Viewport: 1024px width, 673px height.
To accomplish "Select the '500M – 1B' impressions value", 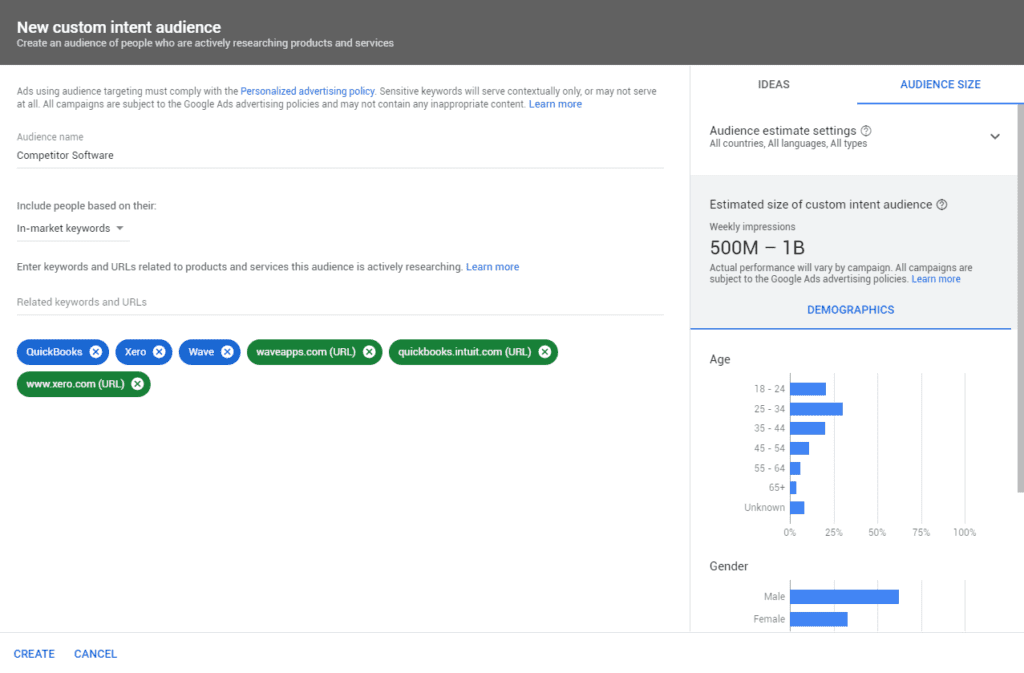I will point(757,248).
